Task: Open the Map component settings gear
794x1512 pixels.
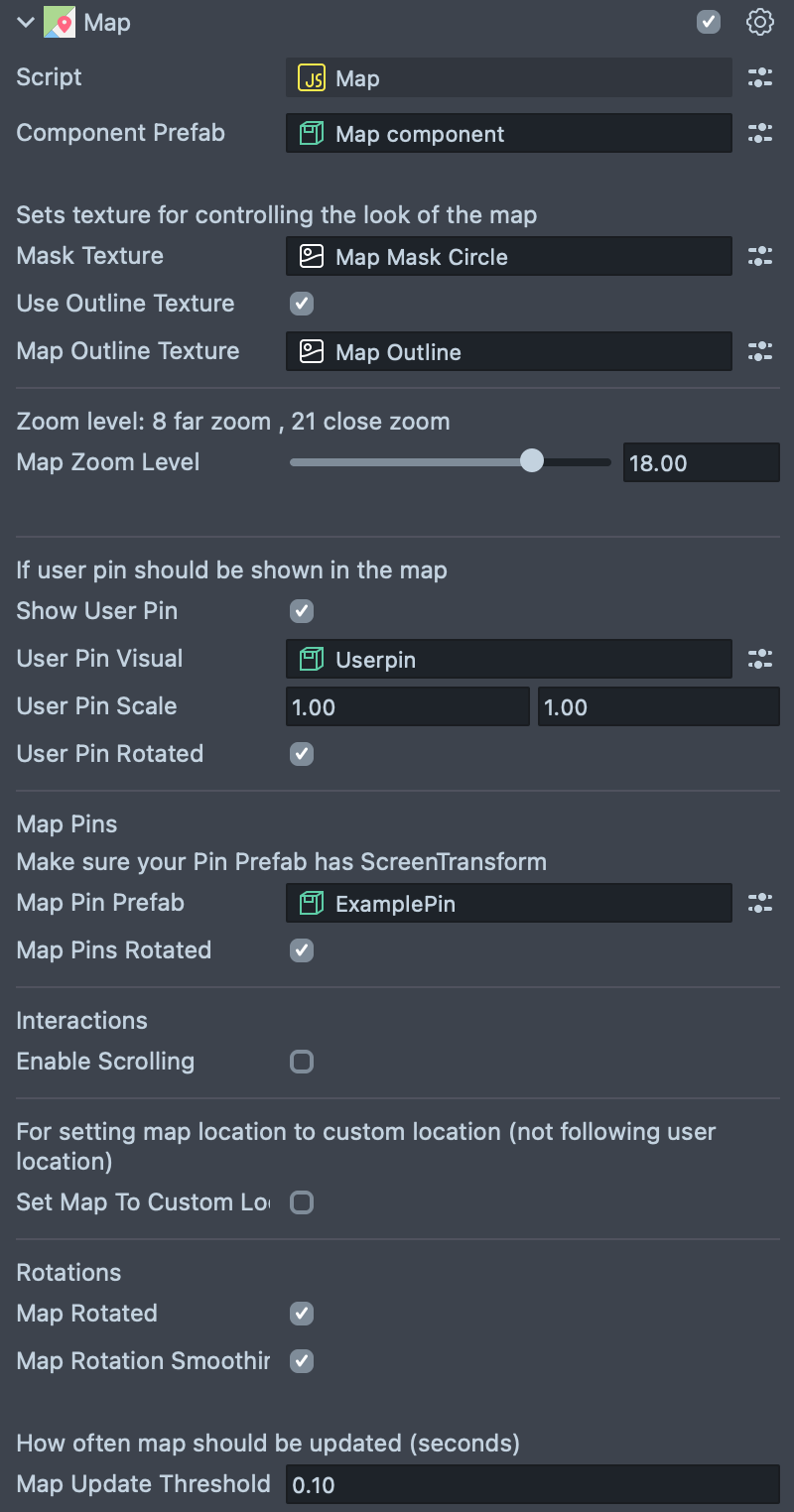Action: click(x=759, y=22)
